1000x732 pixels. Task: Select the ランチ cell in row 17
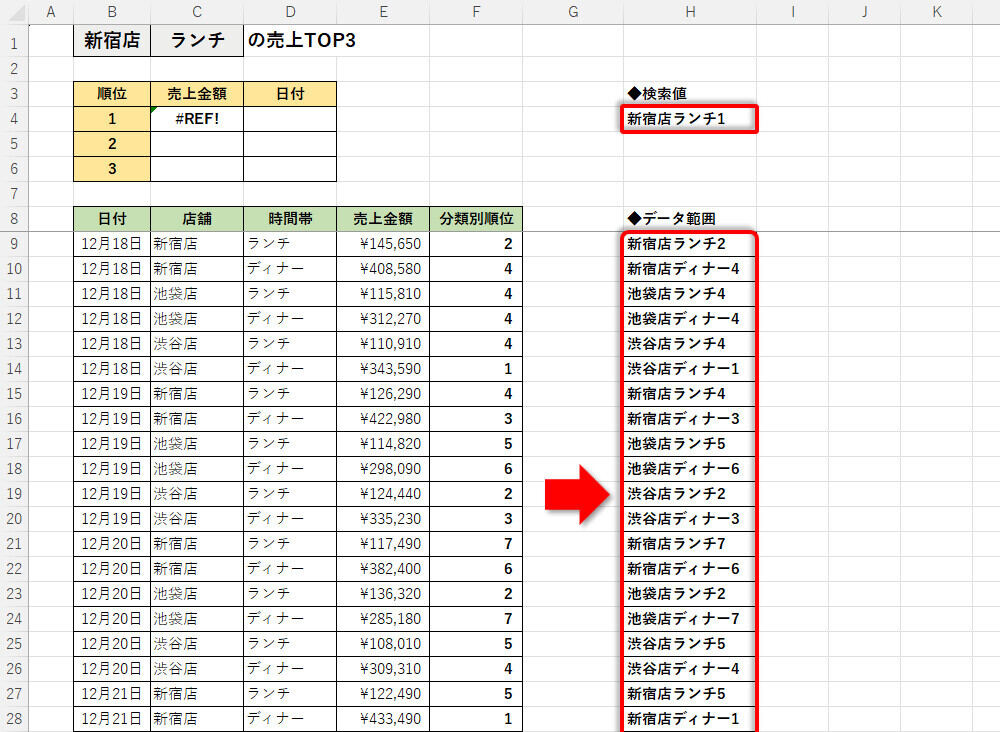click(290, 444)
